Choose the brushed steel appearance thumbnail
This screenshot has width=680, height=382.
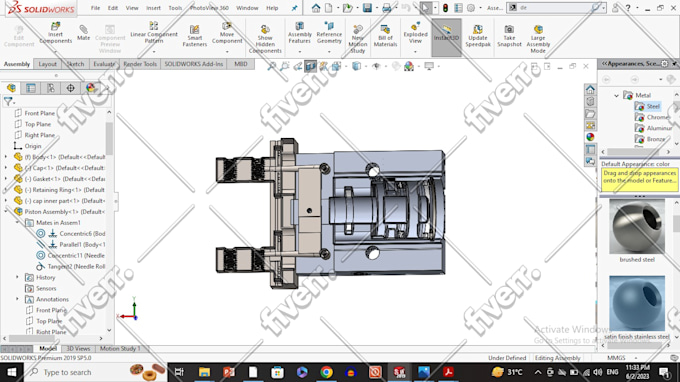click(637, 227)
